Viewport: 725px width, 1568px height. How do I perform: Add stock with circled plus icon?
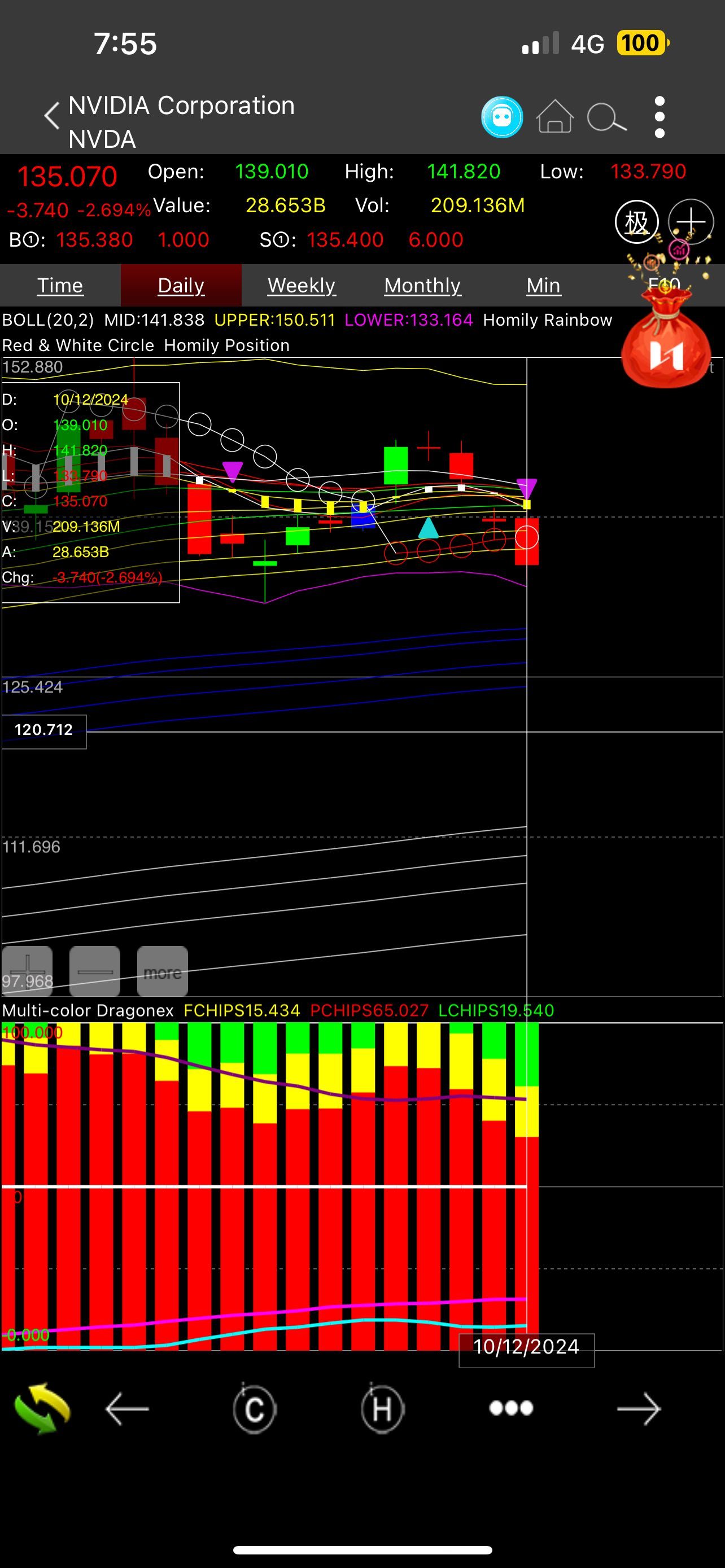point(691,222)
